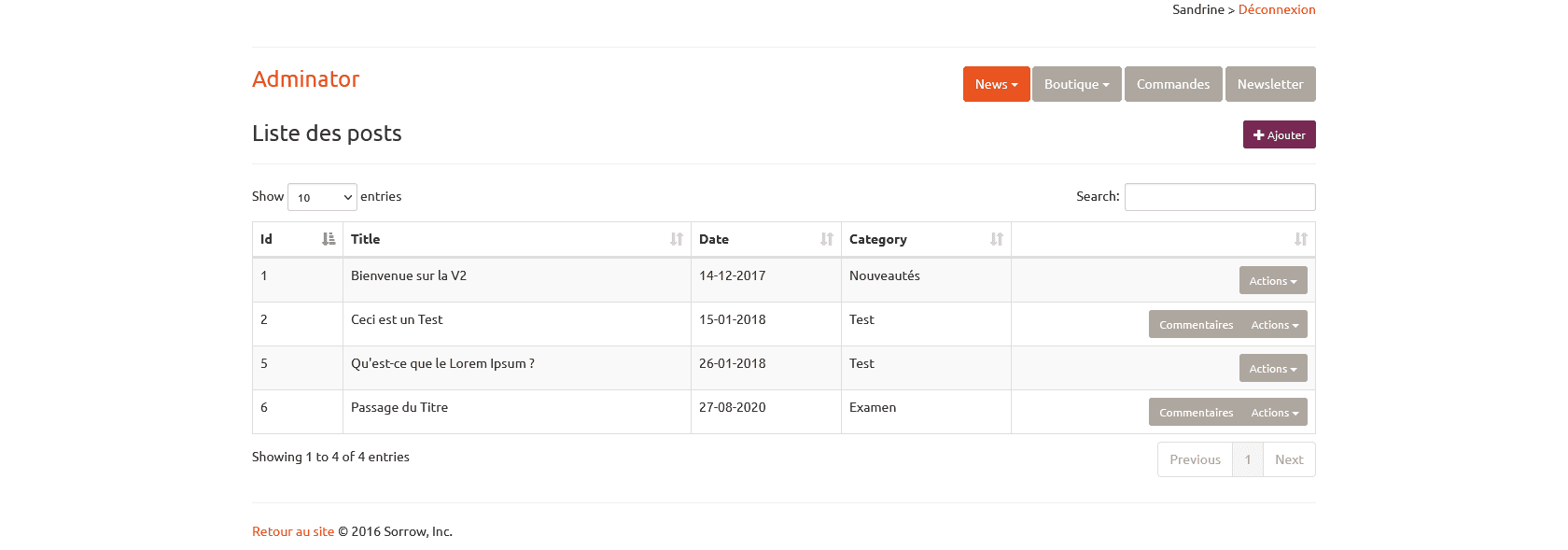Click the Category column sort arrows

997,239
